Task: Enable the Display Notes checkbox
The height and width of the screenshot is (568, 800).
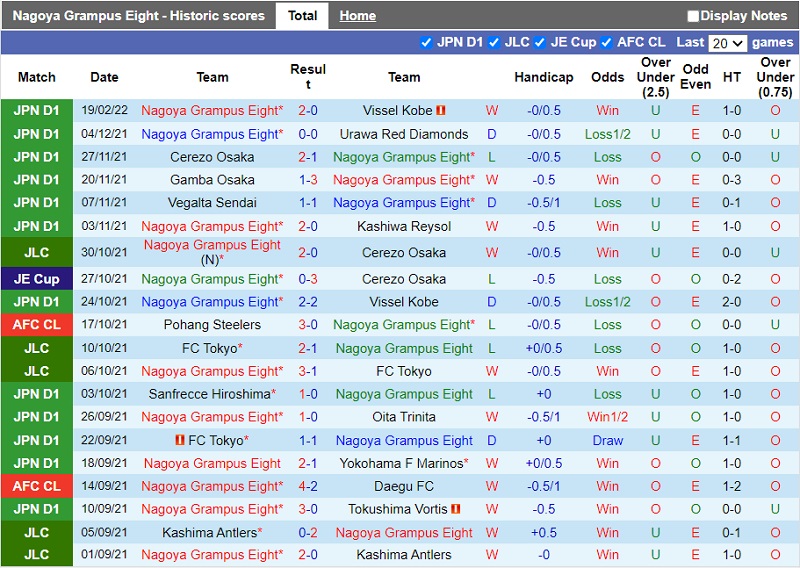Action: [x=693, y=16]
